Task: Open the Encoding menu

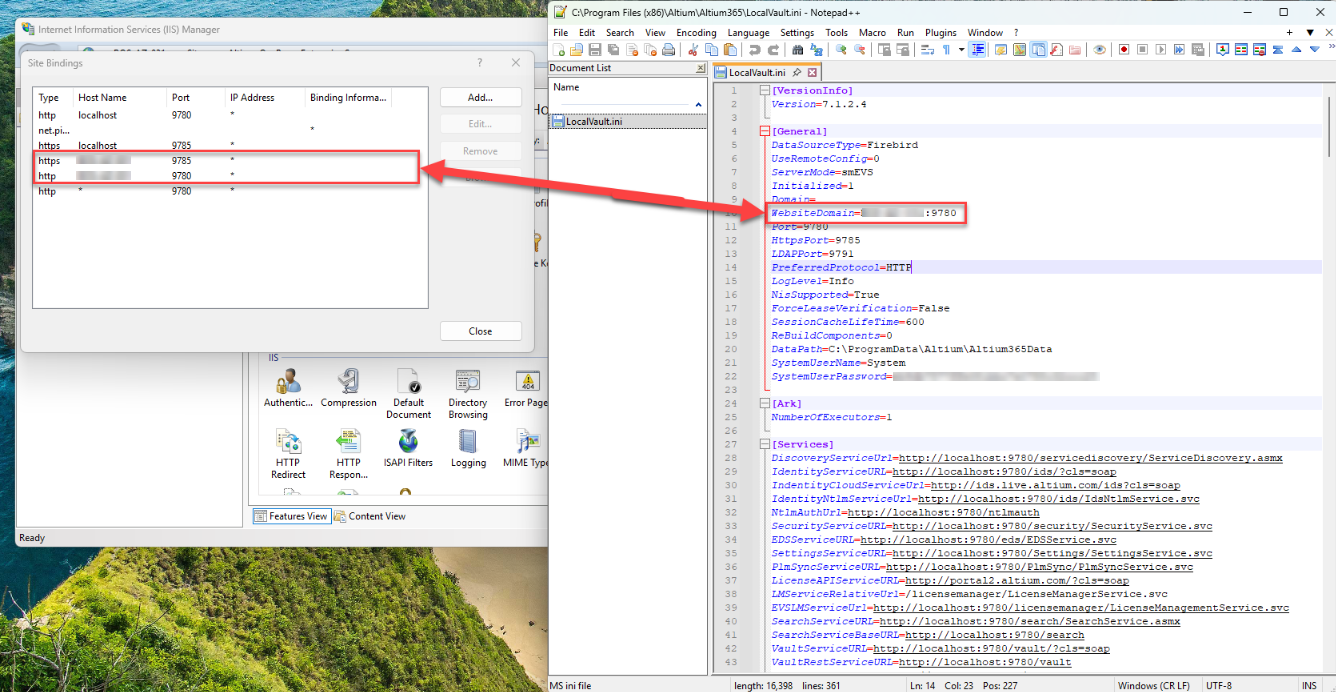Action: pyautogui.click(x=696, y=32)
